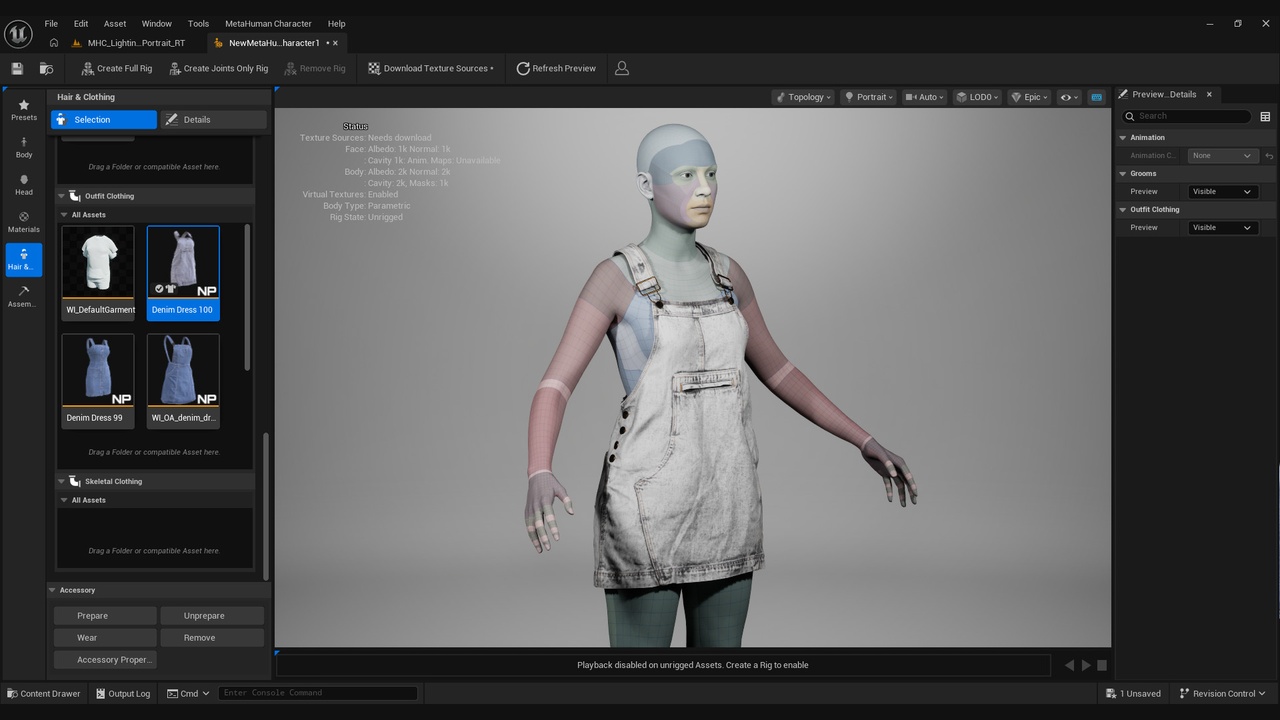This screenshot has width=1280, height=720.
Task: Open the Edit menu
Action: tap(81, 23)
